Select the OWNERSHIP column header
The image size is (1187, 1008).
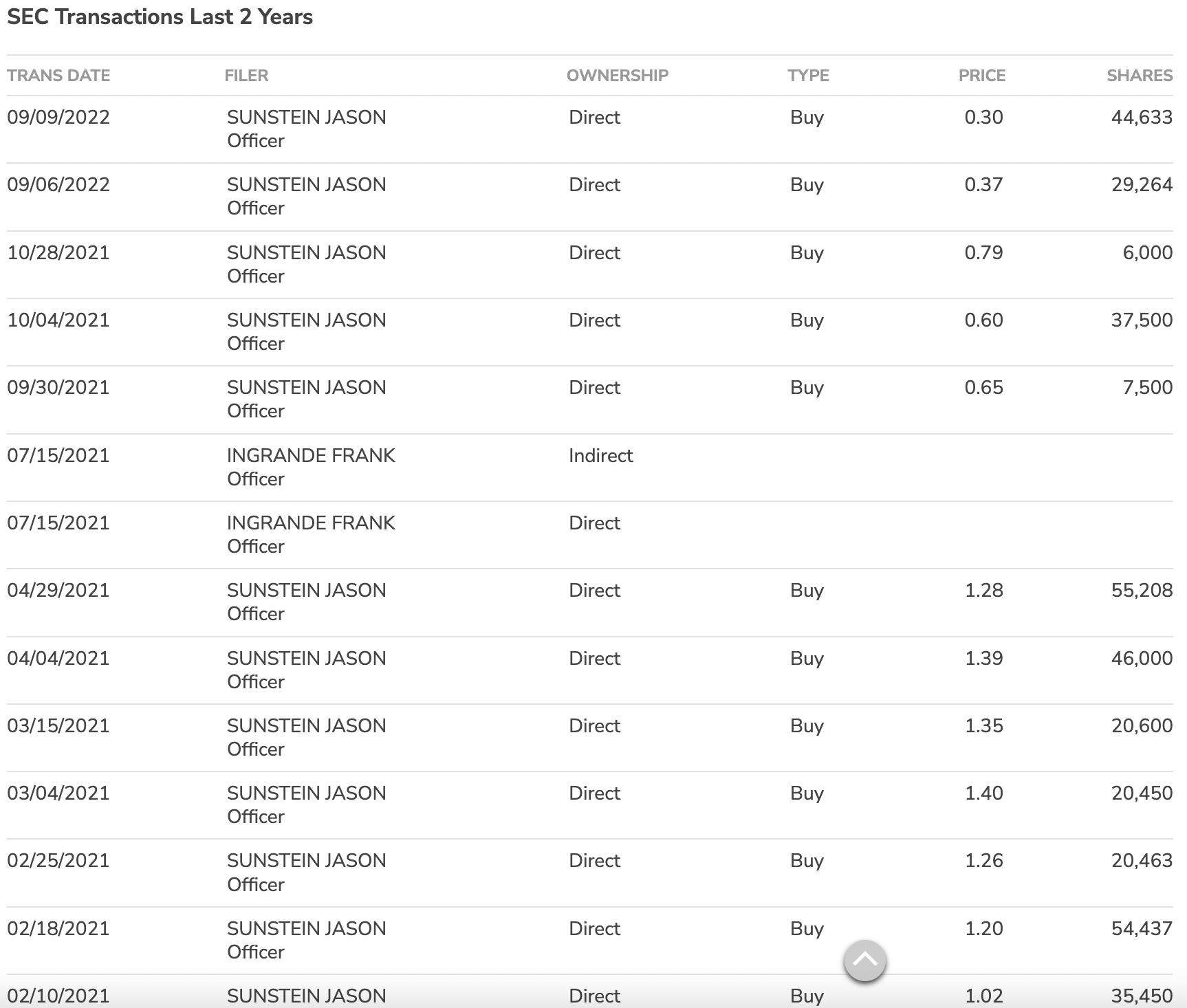tap(617, 76)
